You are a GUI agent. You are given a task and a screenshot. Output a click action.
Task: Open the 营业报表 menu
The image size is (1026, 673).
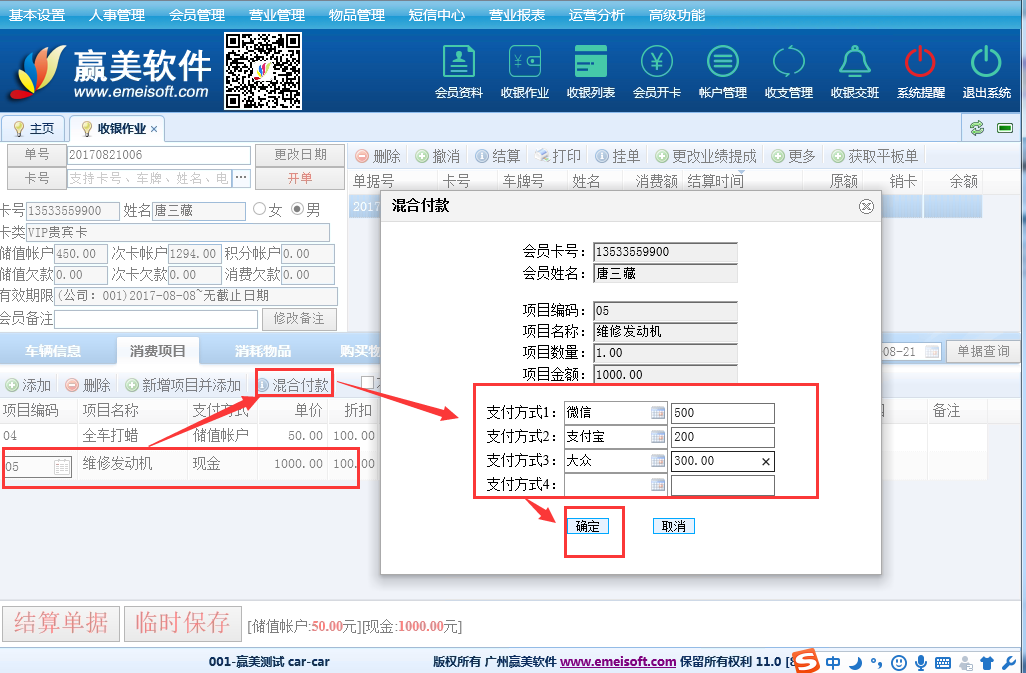coord(517,15)
